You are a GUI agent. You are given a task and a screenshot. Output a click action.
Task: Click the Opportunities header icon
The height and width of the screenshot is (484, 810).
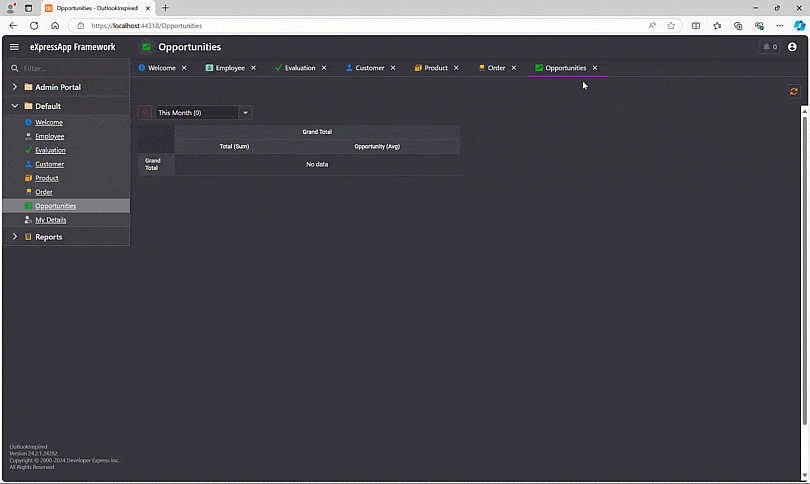(x=146, y=47)
